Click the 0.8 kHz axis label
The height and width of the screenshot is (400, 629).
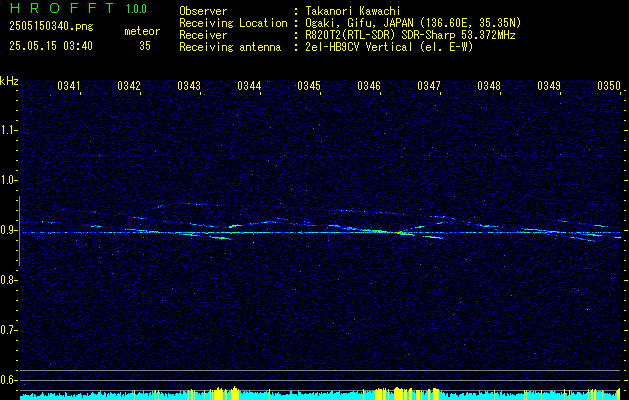pyautogui.click(x=8, y=280)
